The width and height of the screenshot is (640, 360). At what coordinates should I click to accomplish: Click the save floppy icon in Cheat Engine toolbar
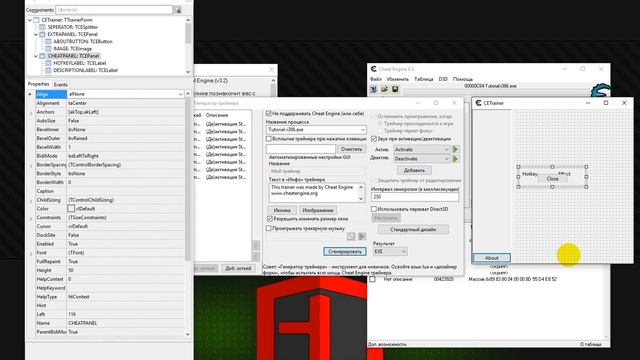click(x=395, y=89)
